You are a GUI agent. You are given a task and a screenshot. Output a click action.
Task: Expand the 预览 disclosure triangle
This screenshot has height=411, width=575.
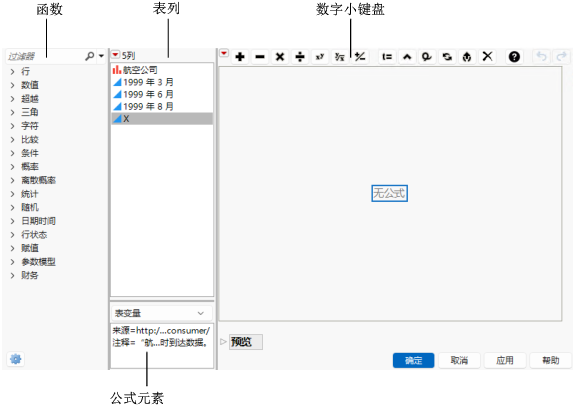click(223, 342)
